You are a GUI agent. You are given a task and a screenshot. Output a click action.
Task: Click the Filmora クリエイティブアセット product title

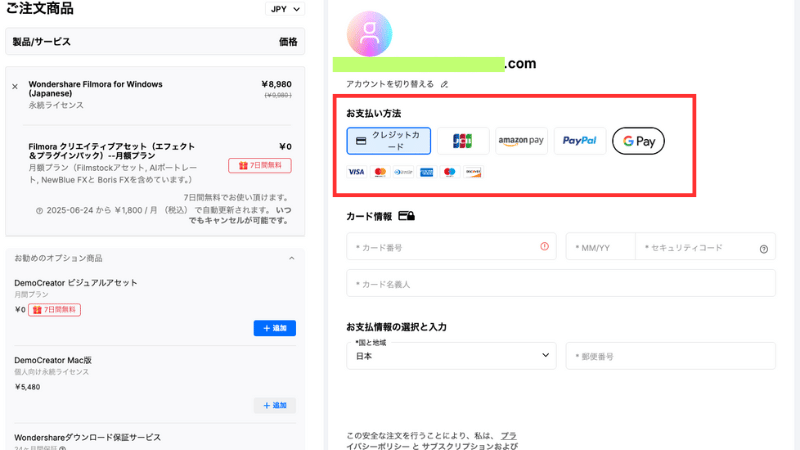[111, 151]
